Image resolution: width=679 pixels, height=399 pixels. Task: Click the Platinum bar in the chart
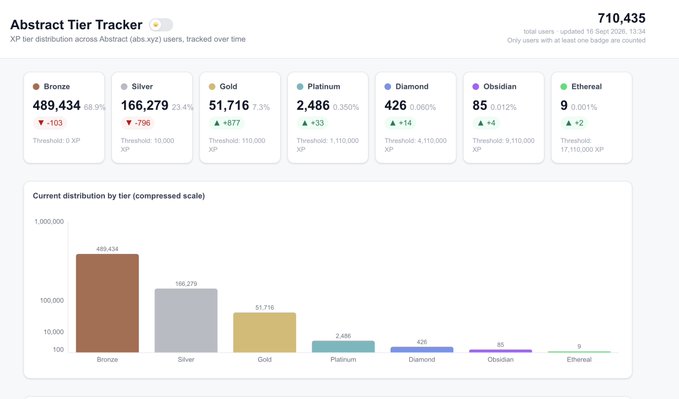tap(343, 347)
